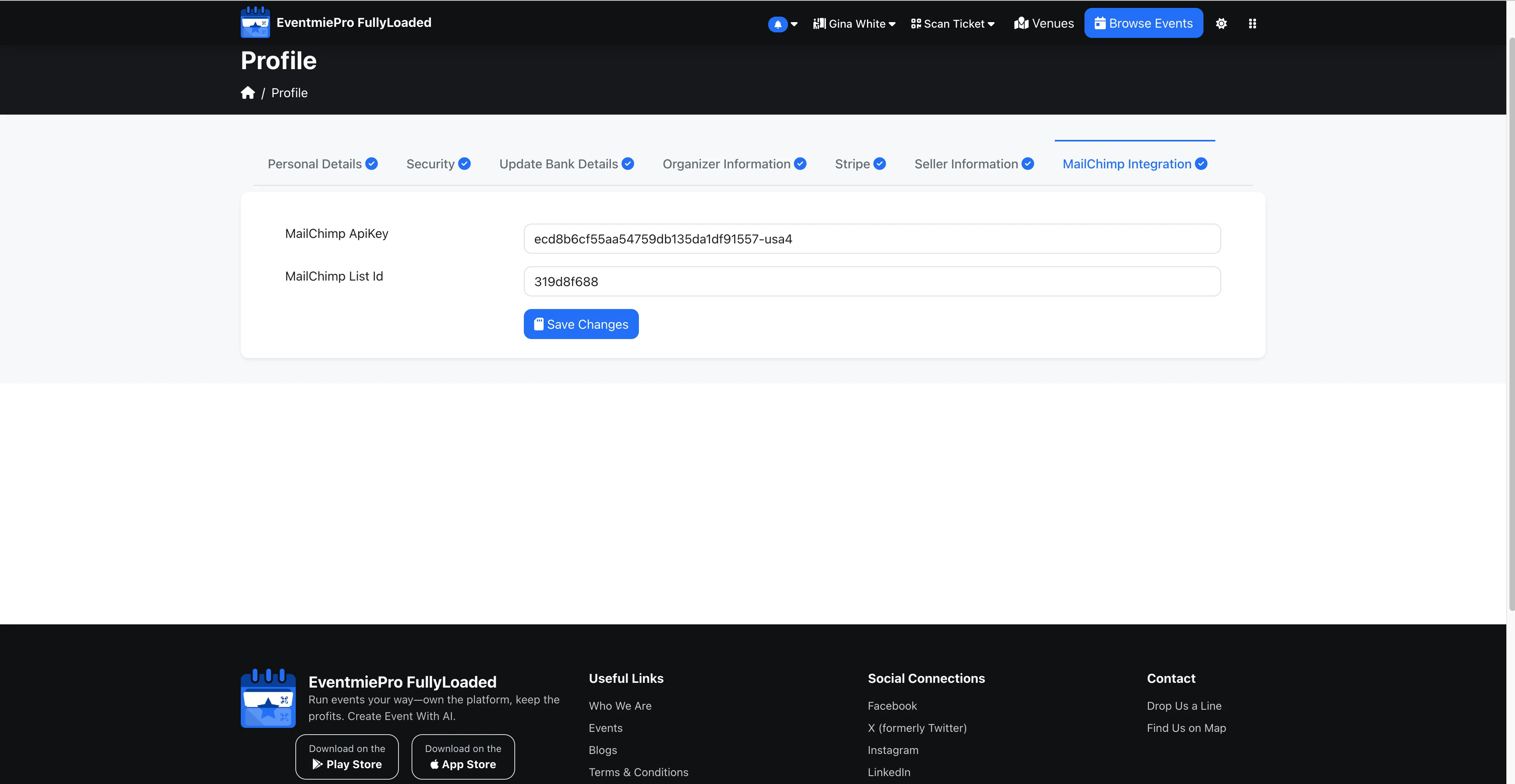Click the footer EventmiePro FullyLoaded title
The width and height of the screenshot is (1515, 784).
click(402, 682)
